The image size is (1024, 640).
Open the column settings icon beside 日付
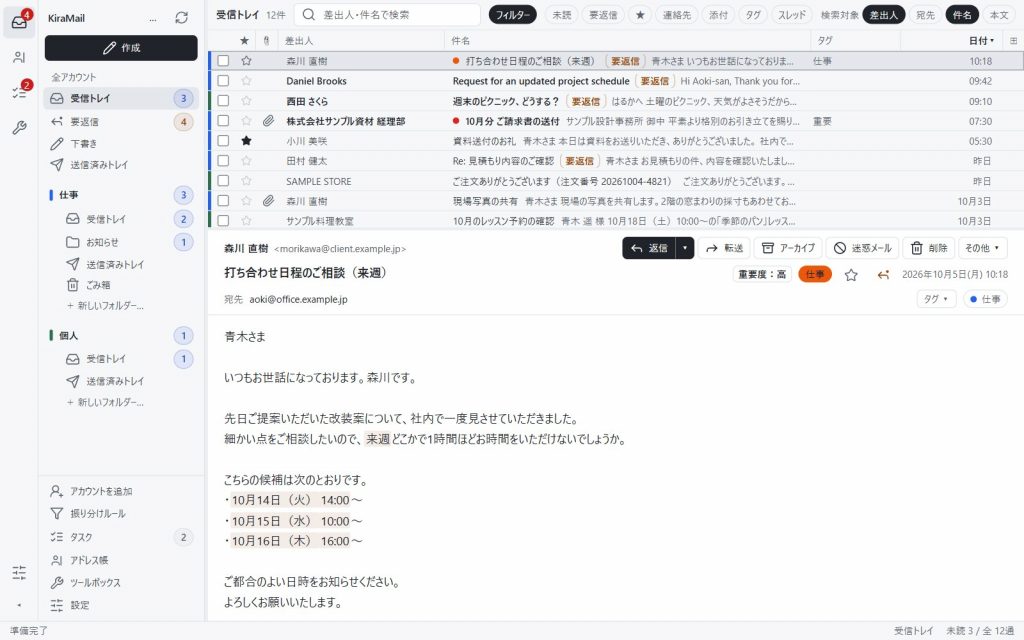click(x=1014, y=40)
